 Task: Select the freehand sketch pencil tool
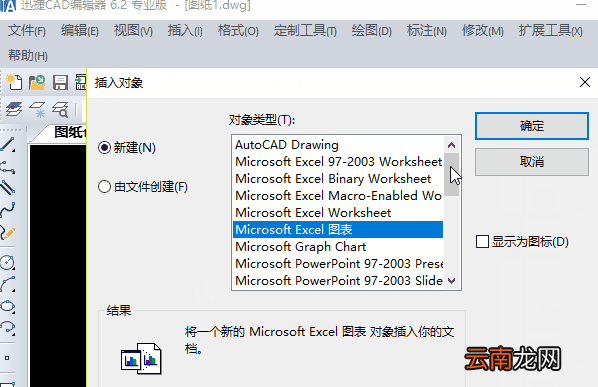point(8,232)
